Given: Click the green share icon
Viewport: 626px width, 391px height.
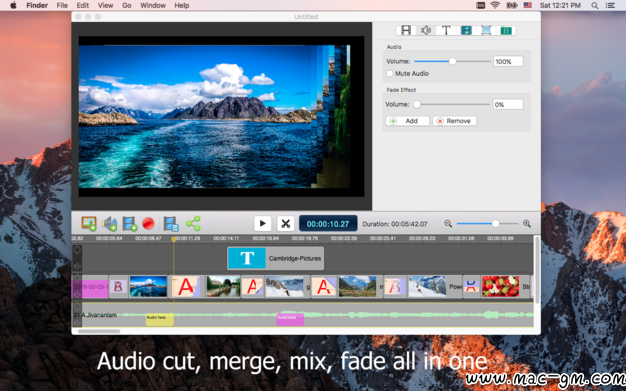Looking at the screenshot, I should click(x=193, y=224).
